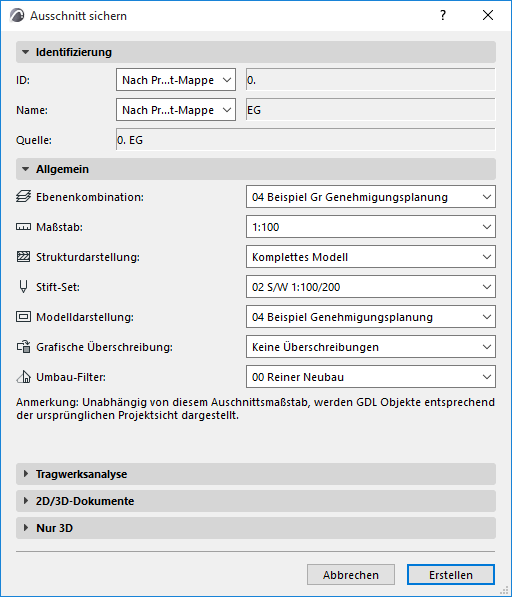This screenshot has width=512, height=597.
Task: Click the dialog resize grip corner
Action: [505, 590]
